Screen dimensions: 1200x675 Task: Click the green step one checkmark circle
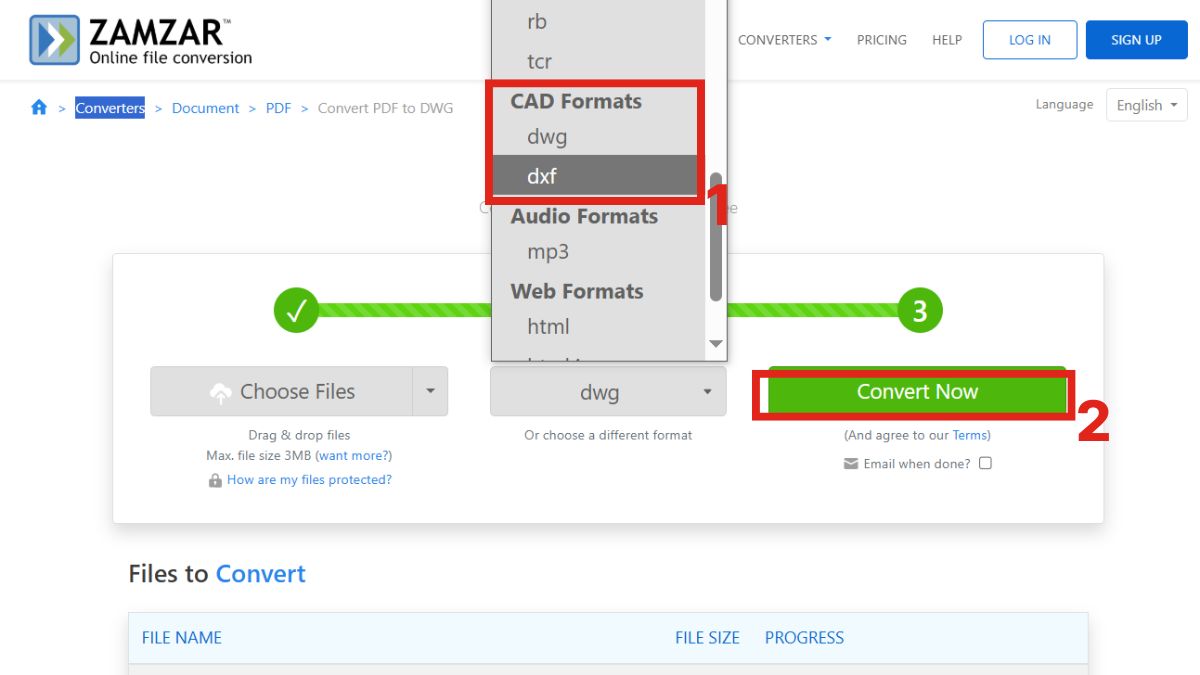(296, 311)
